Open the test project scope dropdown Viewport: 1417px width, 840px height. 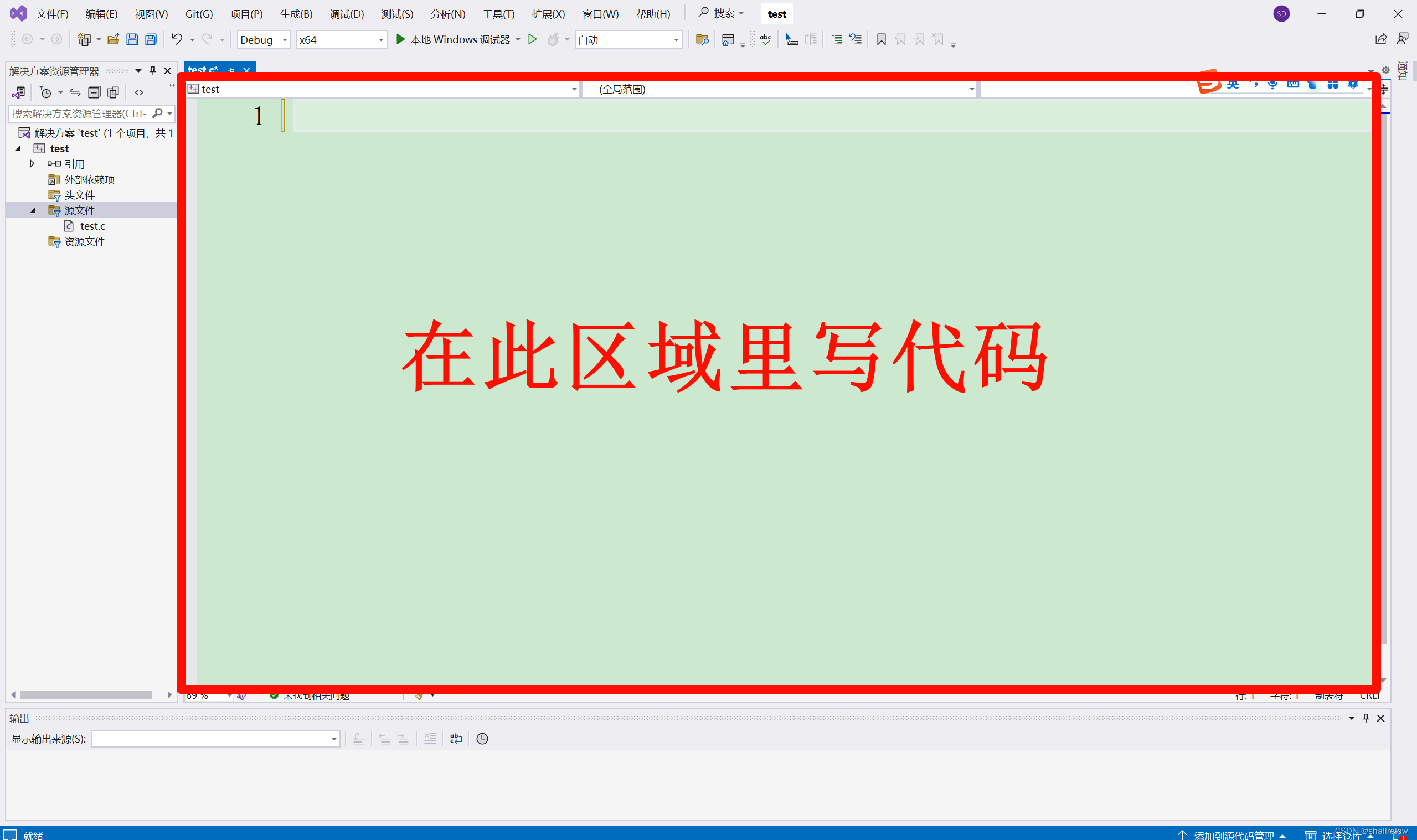(382, 89)
